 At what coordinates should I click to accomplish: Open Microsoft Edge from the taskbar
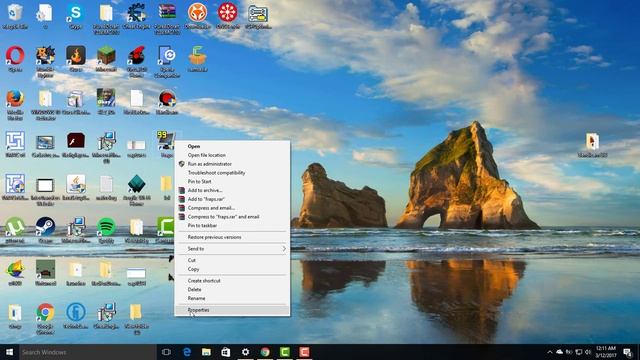coord(187,352)
